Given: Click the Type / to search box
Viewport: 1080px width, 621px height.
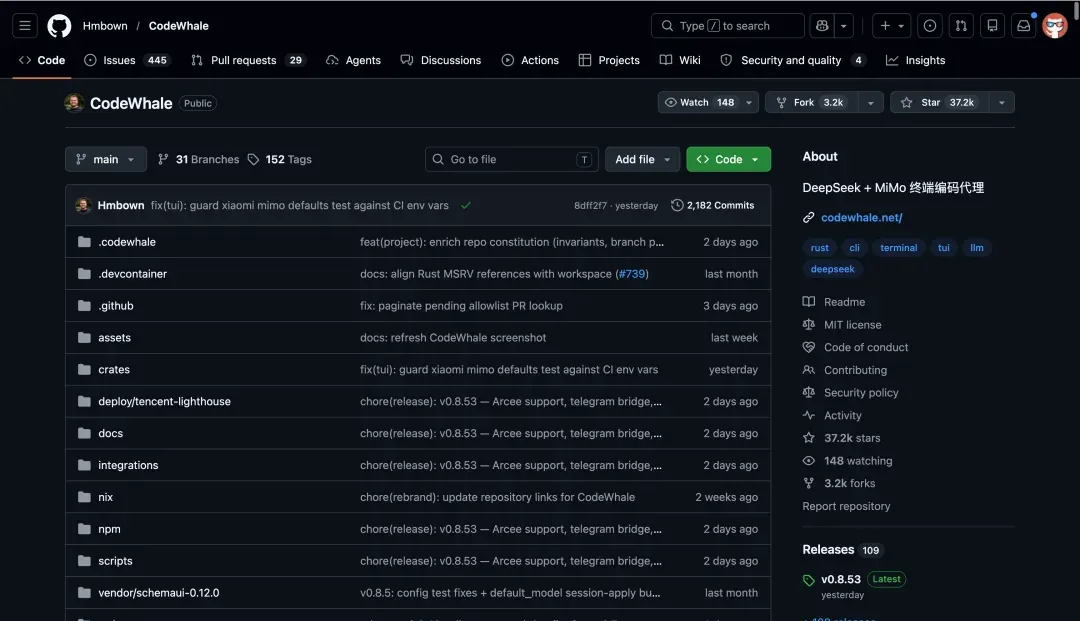Looking at the screenshot, I should point(727,25).
